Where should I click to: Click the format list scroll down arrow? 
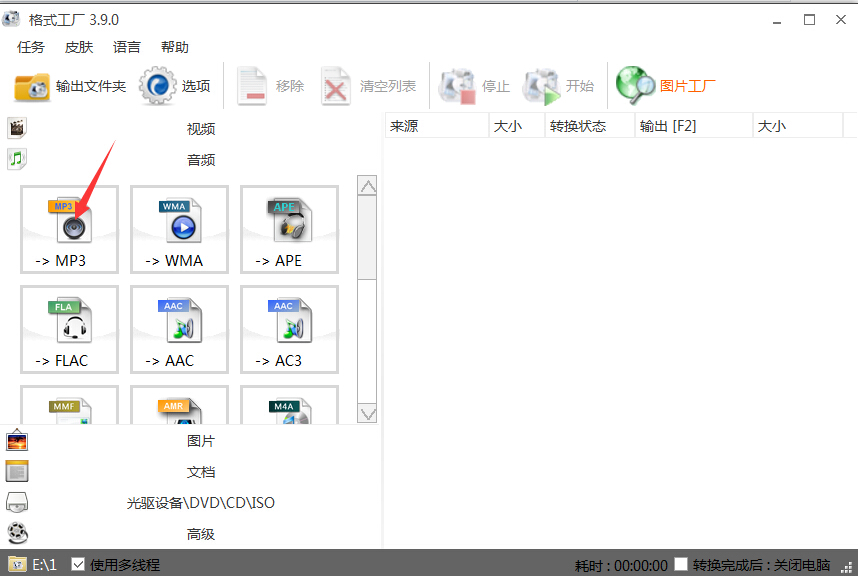click(x=367, y=413)
